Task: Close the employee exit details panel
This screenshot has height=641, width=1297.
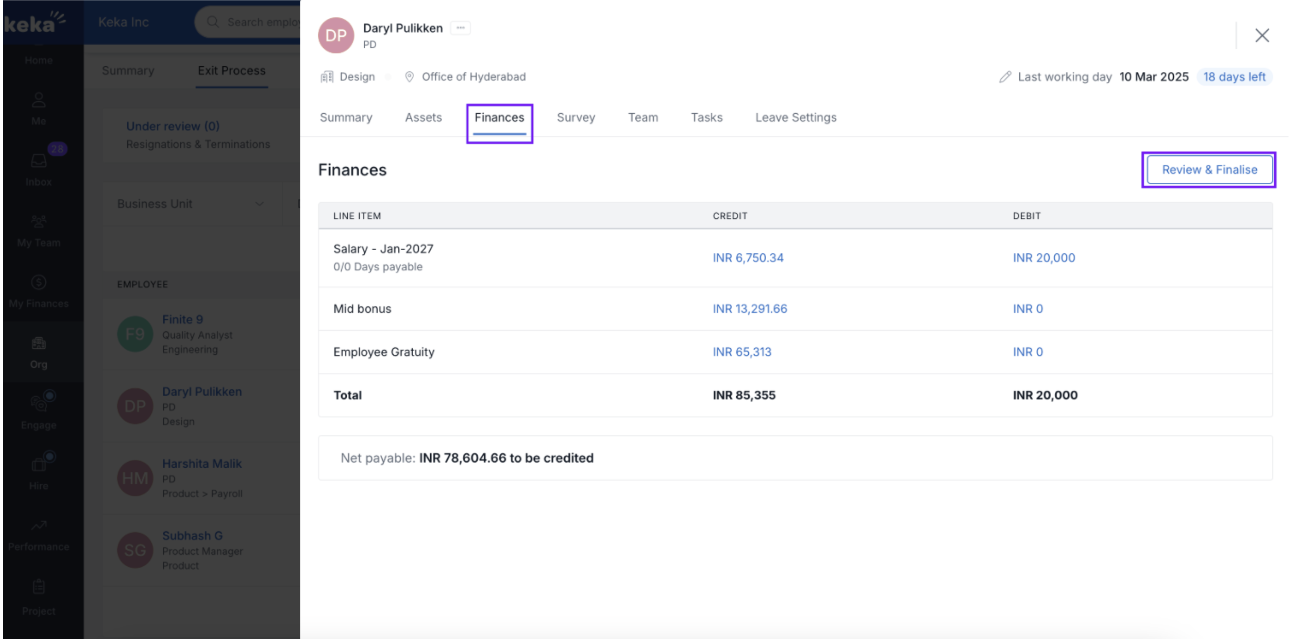Action: click(1262, 35)
